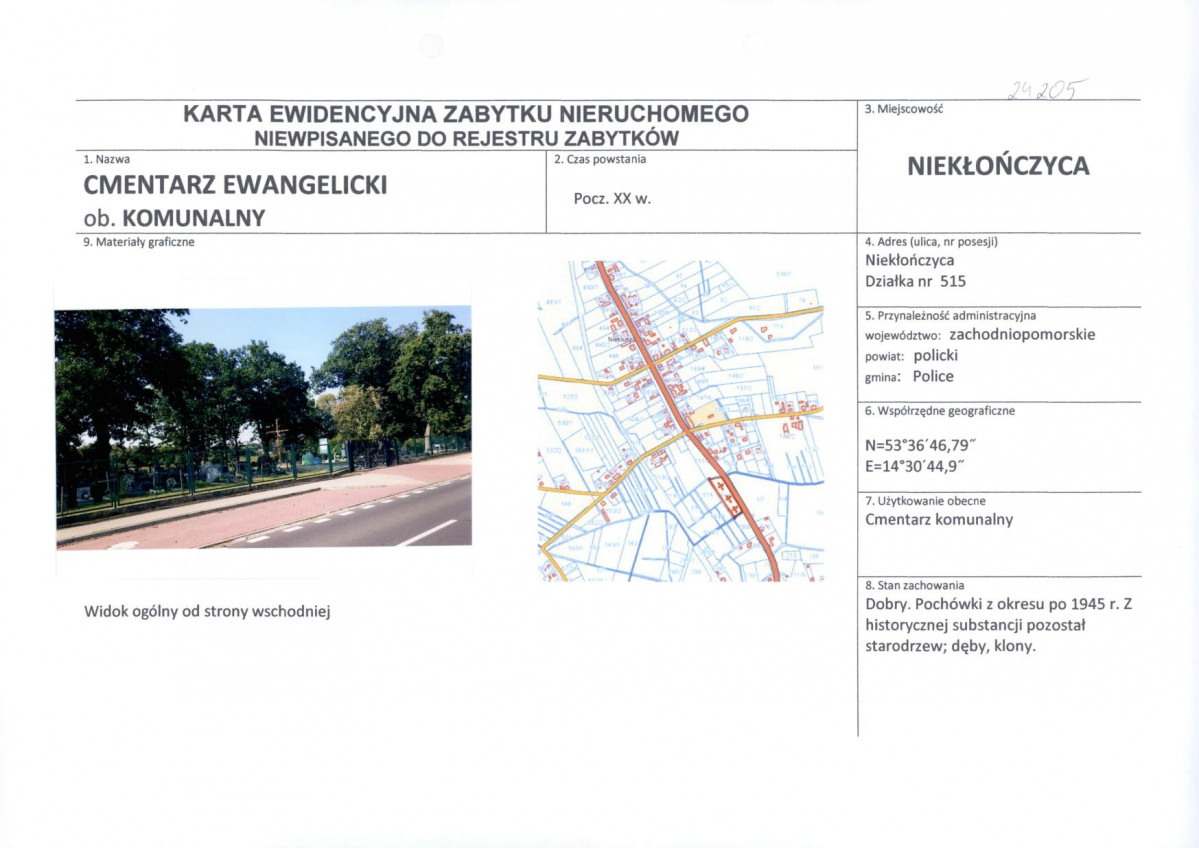The width and height of the screenshot is (1199, 848).
Task: Click the voivodeship value "zachodniopomorskie"
Action: (1022, 335)
